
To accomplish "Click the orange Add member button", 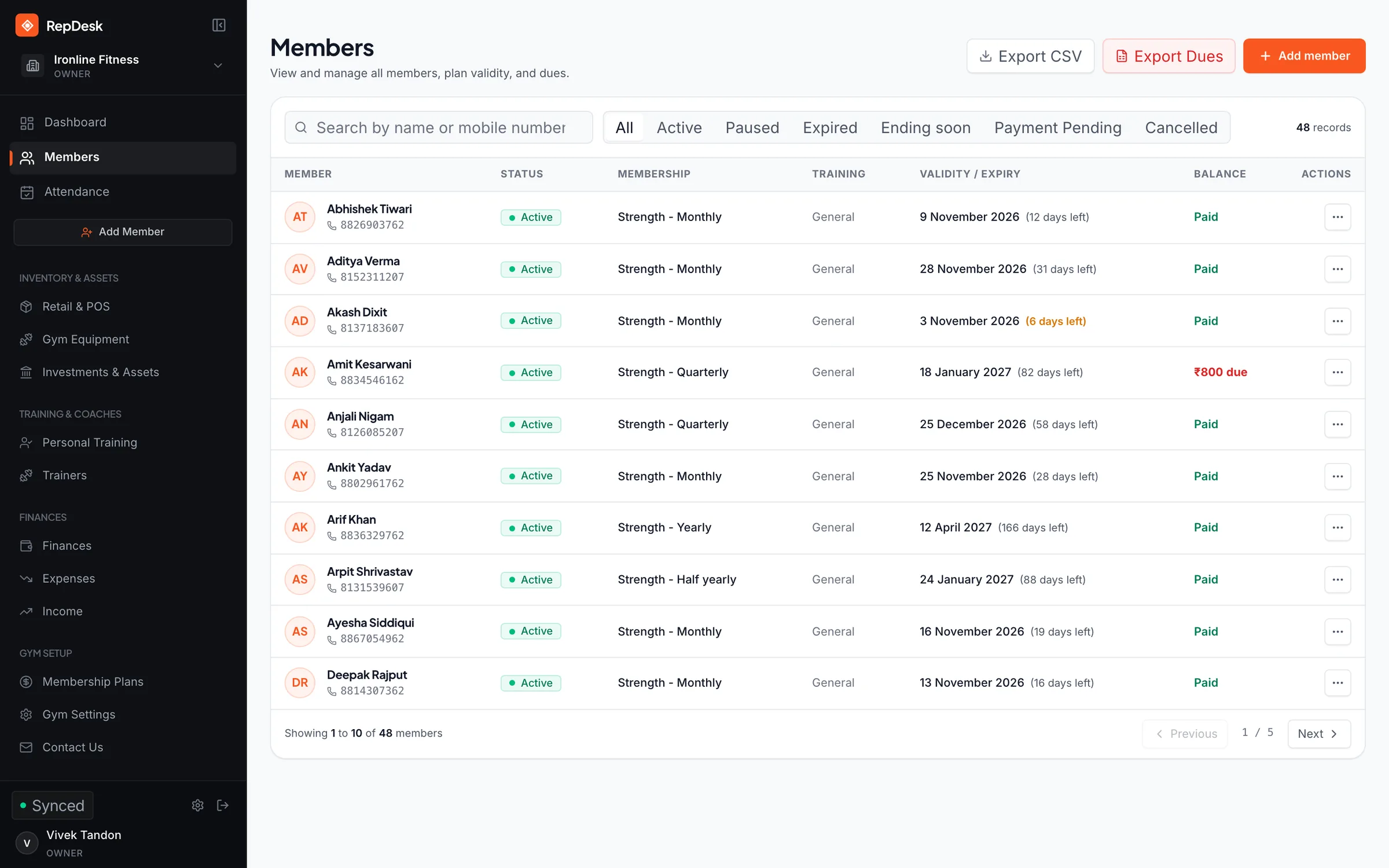I will 1305,56.
